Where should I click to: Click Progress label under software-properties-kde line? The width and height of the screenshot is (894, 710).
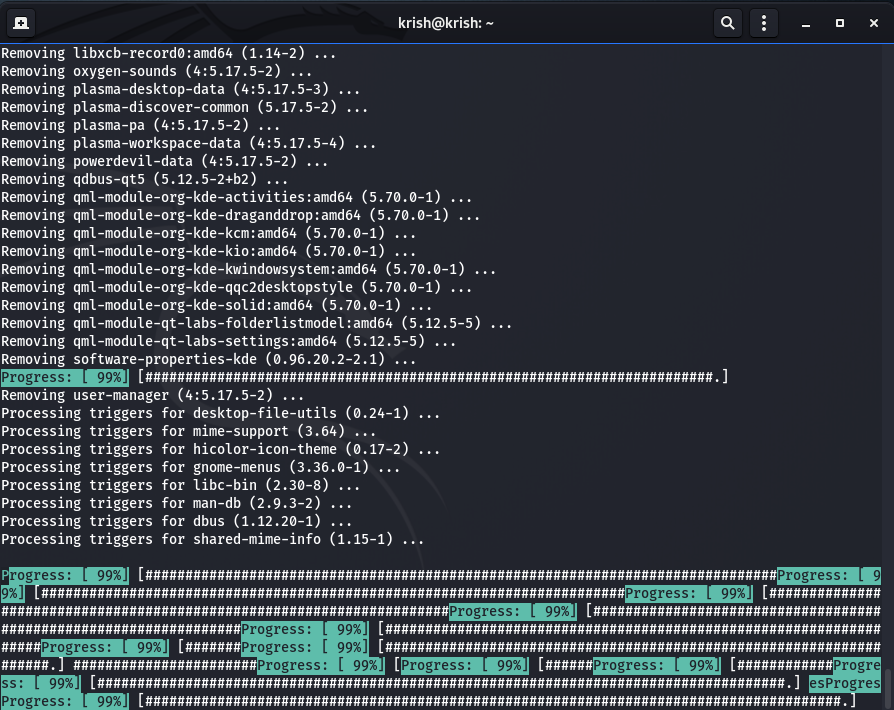tap(66, 378)
